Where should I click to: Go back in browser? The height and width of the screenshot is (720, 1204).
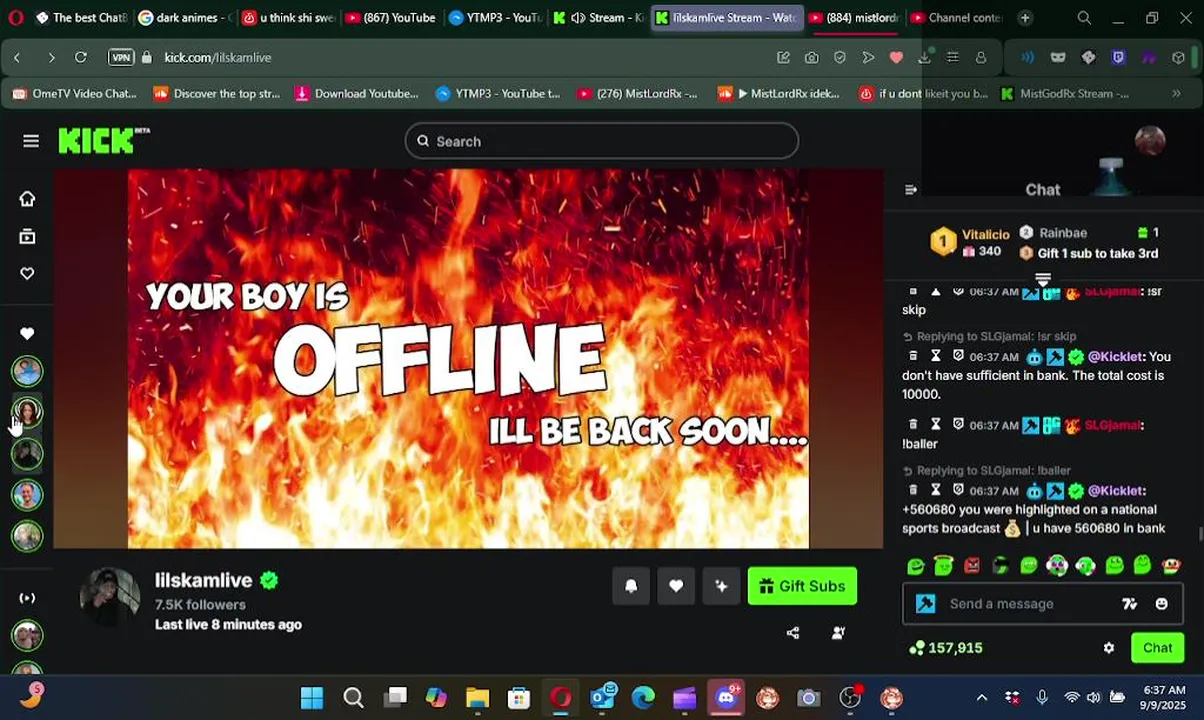pyautogui.click(x=17, y=58)
